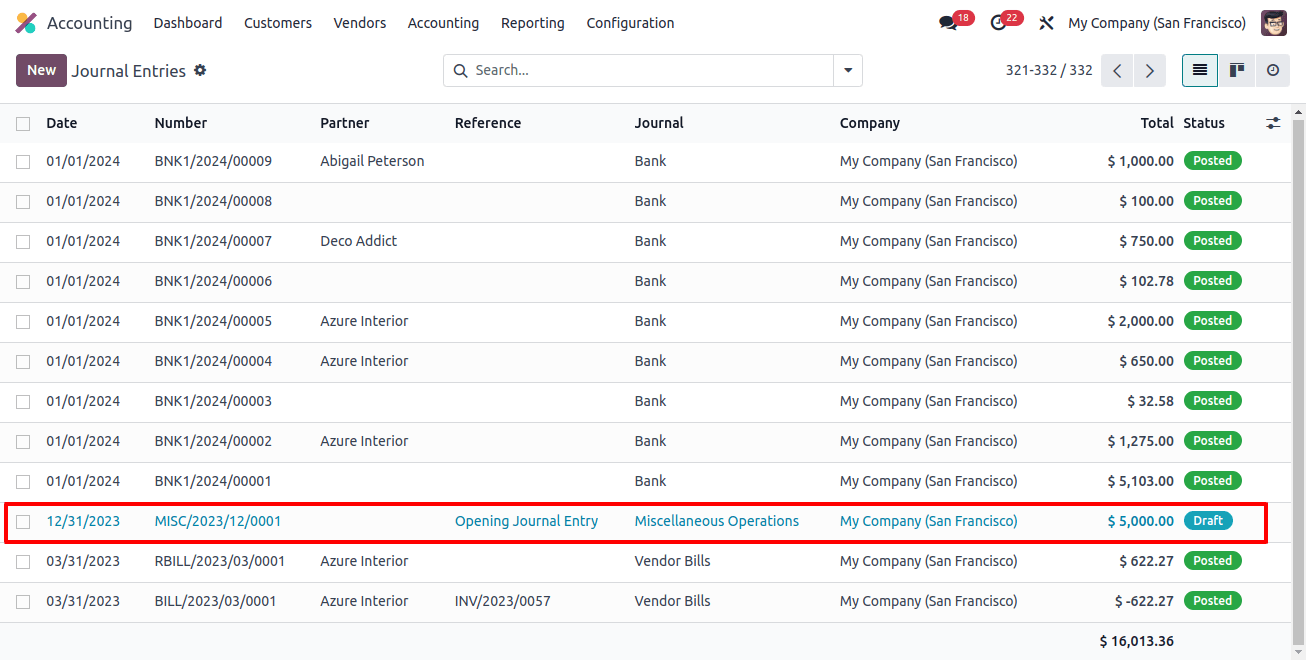Expand the search filter options dropdown
Viewport: 1306px width, 660px height.
(848, 71)
